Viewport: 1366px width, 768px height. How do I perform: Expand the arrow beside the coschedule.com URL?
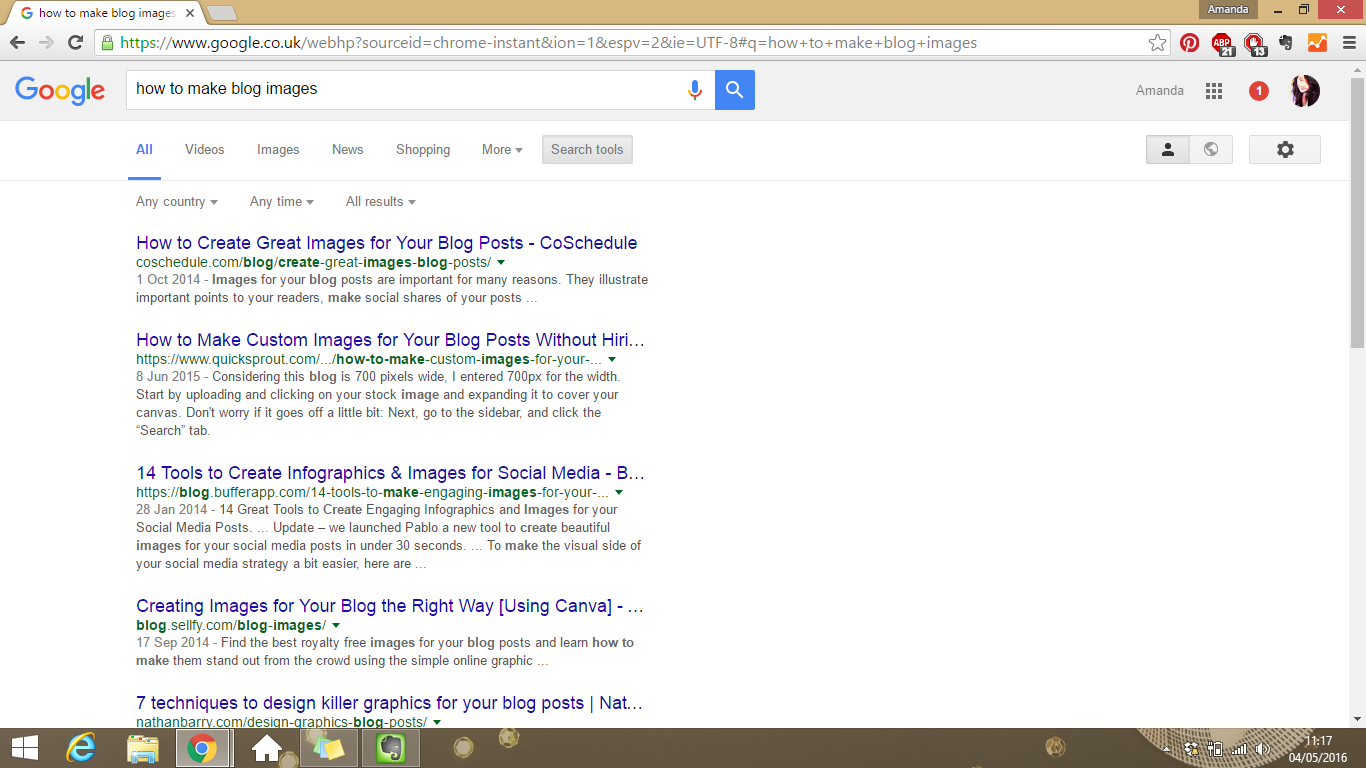[x=501, y=263]
